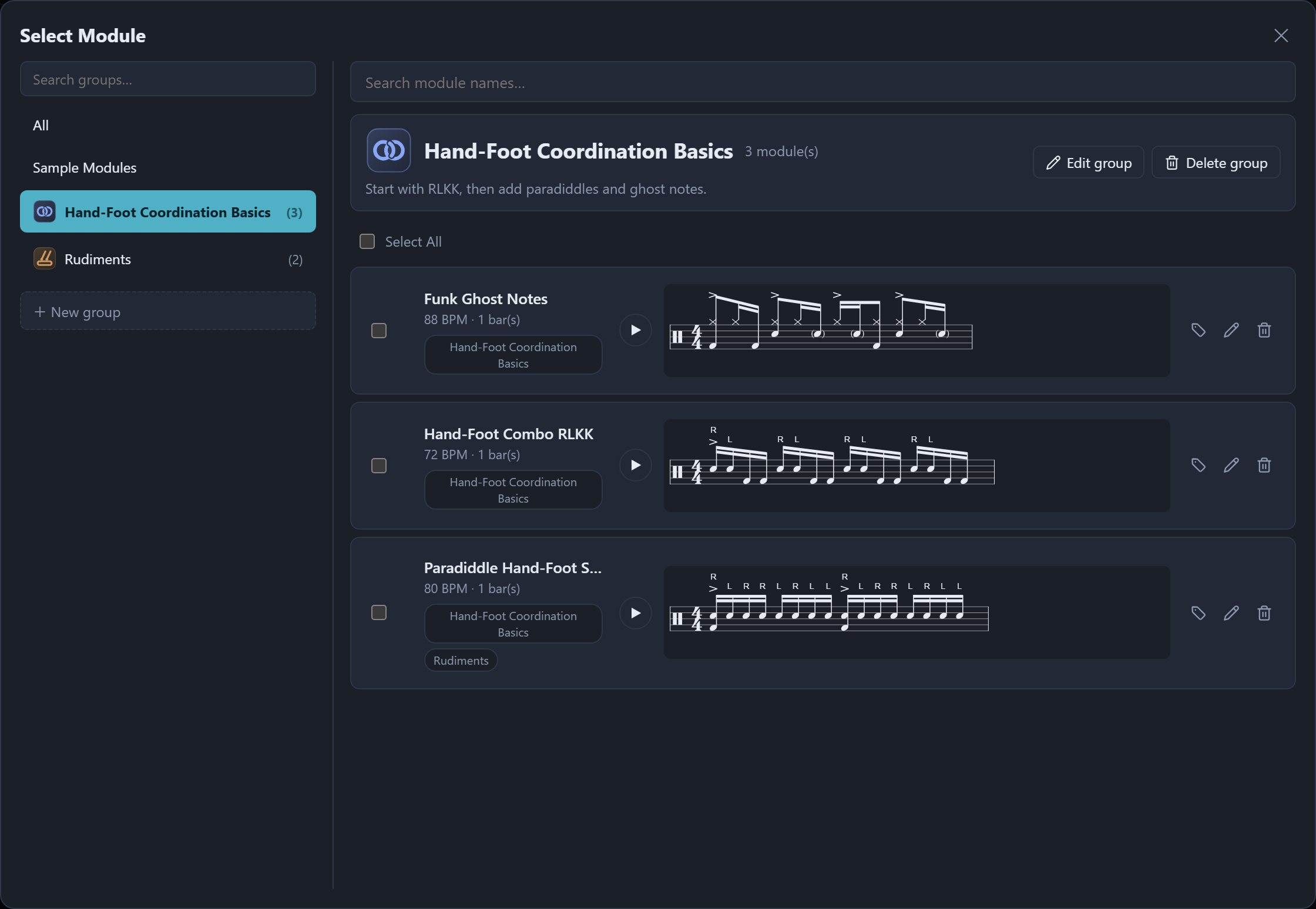Image resolution: width=1316 pixels, height=909 pixels.
Task: Tick the Funk Ghost Notes checkbox
Action: point(379,331)
